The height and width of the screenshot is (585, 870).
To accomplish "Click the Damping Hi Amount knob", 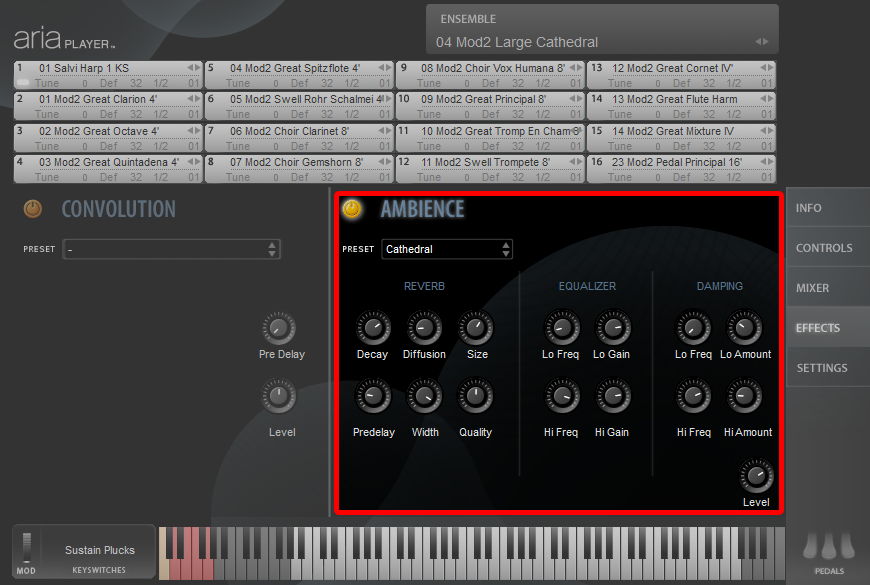I will click(x=746, y=396).
